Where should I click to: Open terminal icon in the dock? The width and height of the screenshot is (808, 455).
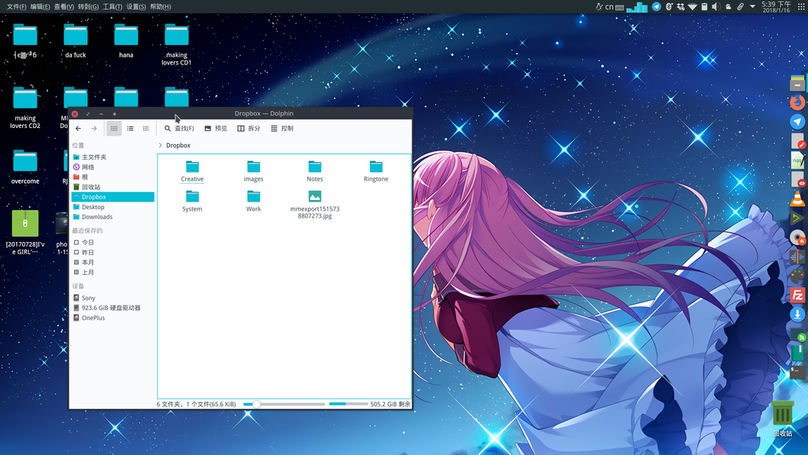tap(797, 372)
